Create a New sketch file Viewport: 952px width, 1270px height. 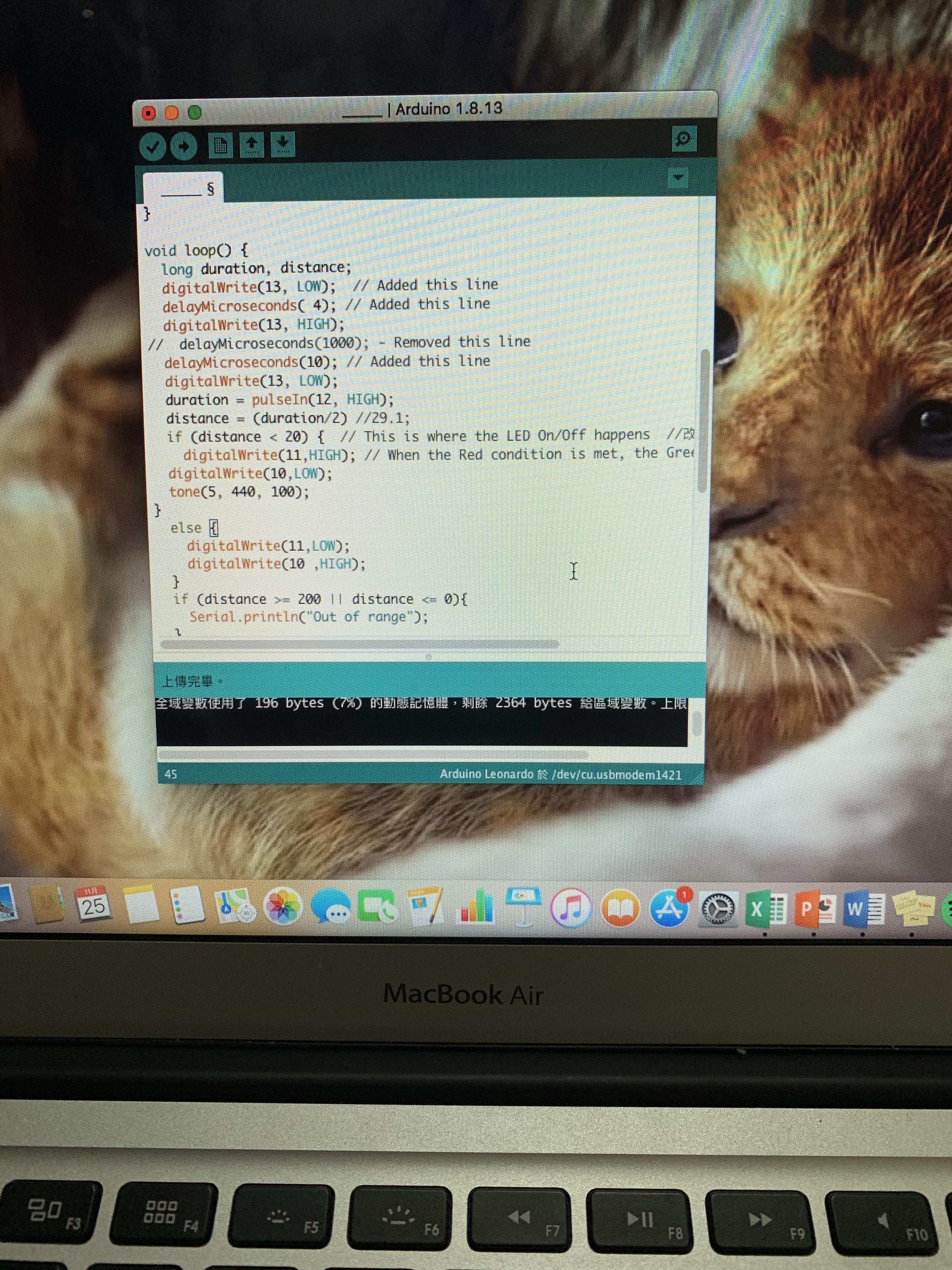click(221, 145)
